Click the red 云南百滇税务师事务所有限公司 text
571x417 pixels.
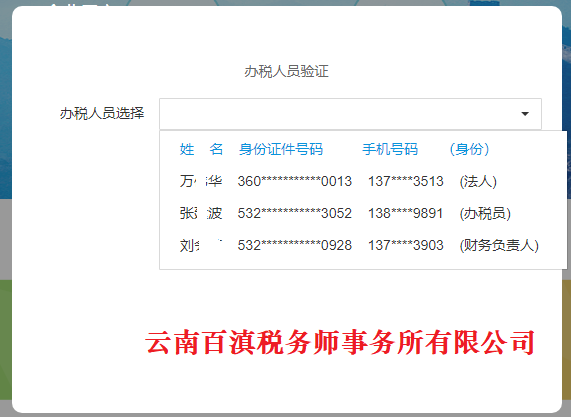point(340,342)
